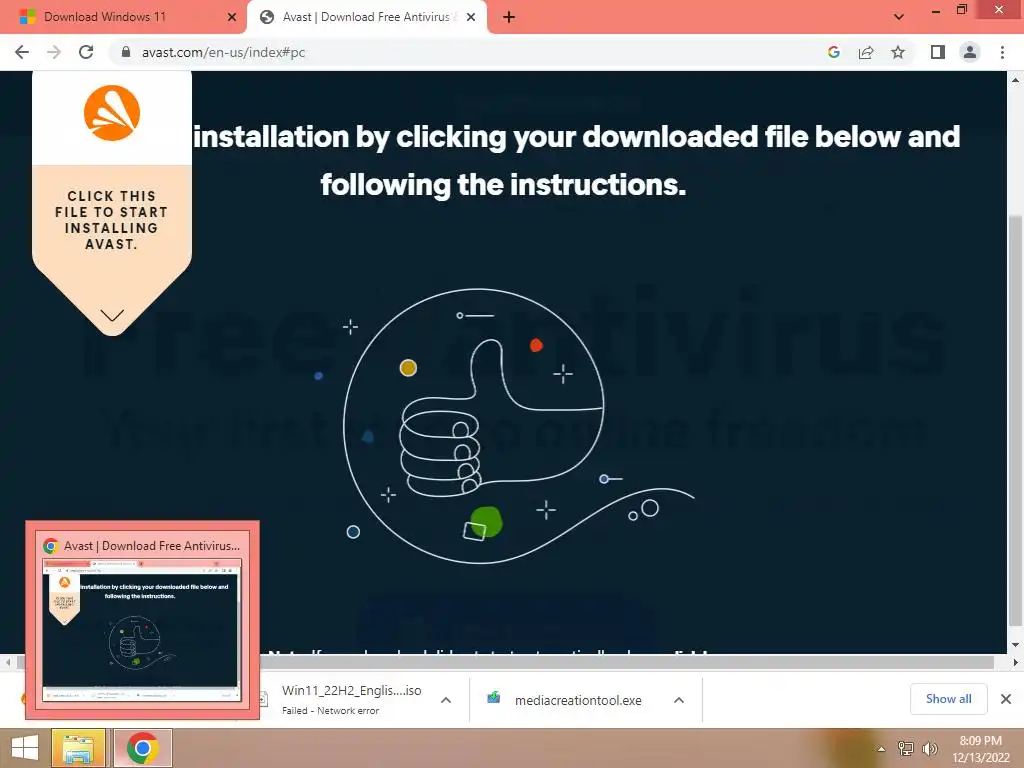The image size is (1024, 768).
Task: Open the tab search dropdown
Action: (x=899, y=17)
